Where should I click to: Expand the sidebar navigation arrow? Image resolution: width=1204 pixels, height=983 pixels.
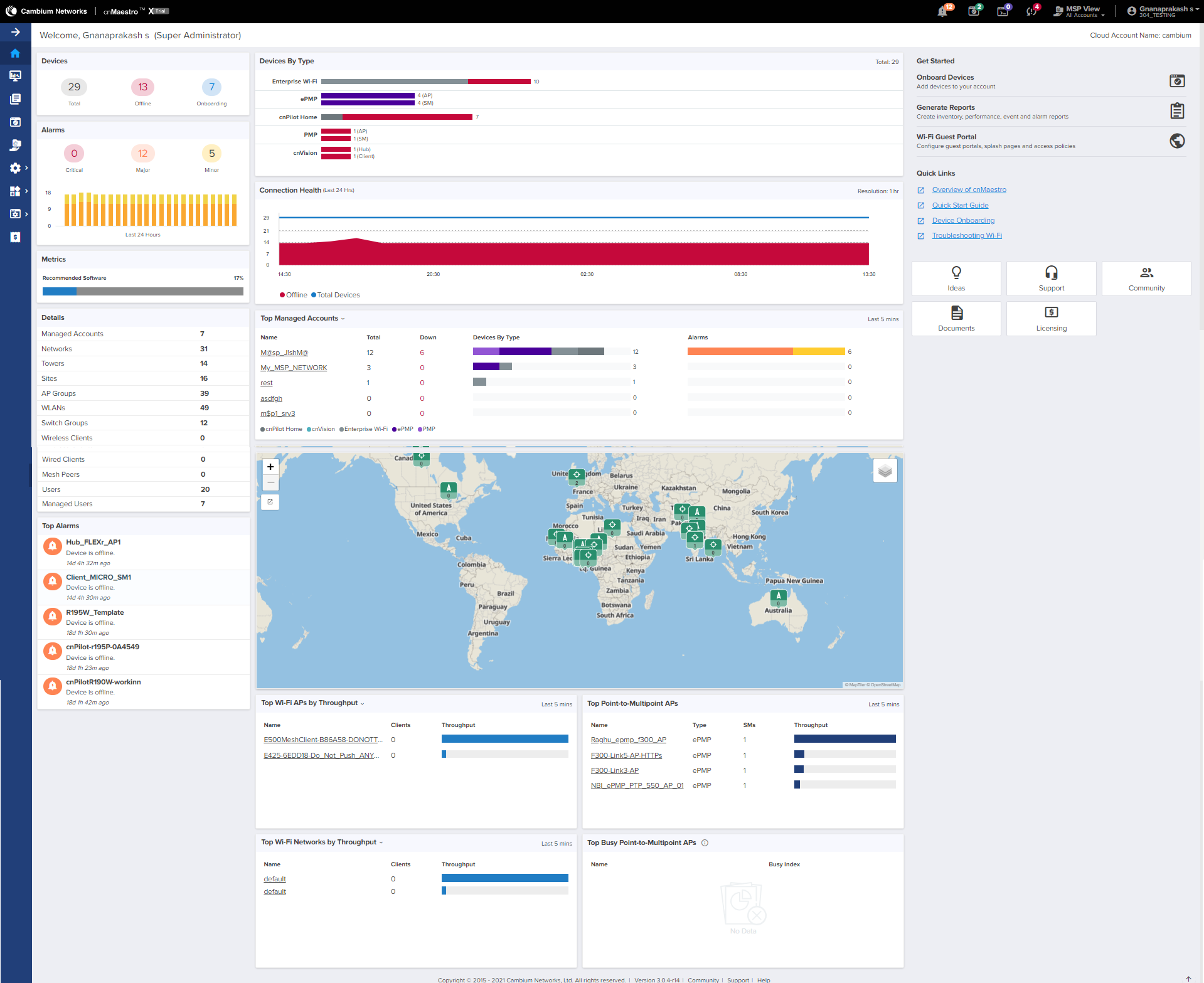[16, 33]
